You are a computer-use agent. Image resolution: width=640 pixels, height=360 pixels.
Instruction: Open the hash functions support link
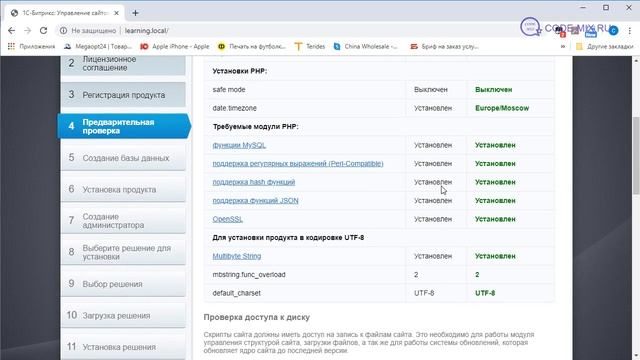(x=253, y=182)
